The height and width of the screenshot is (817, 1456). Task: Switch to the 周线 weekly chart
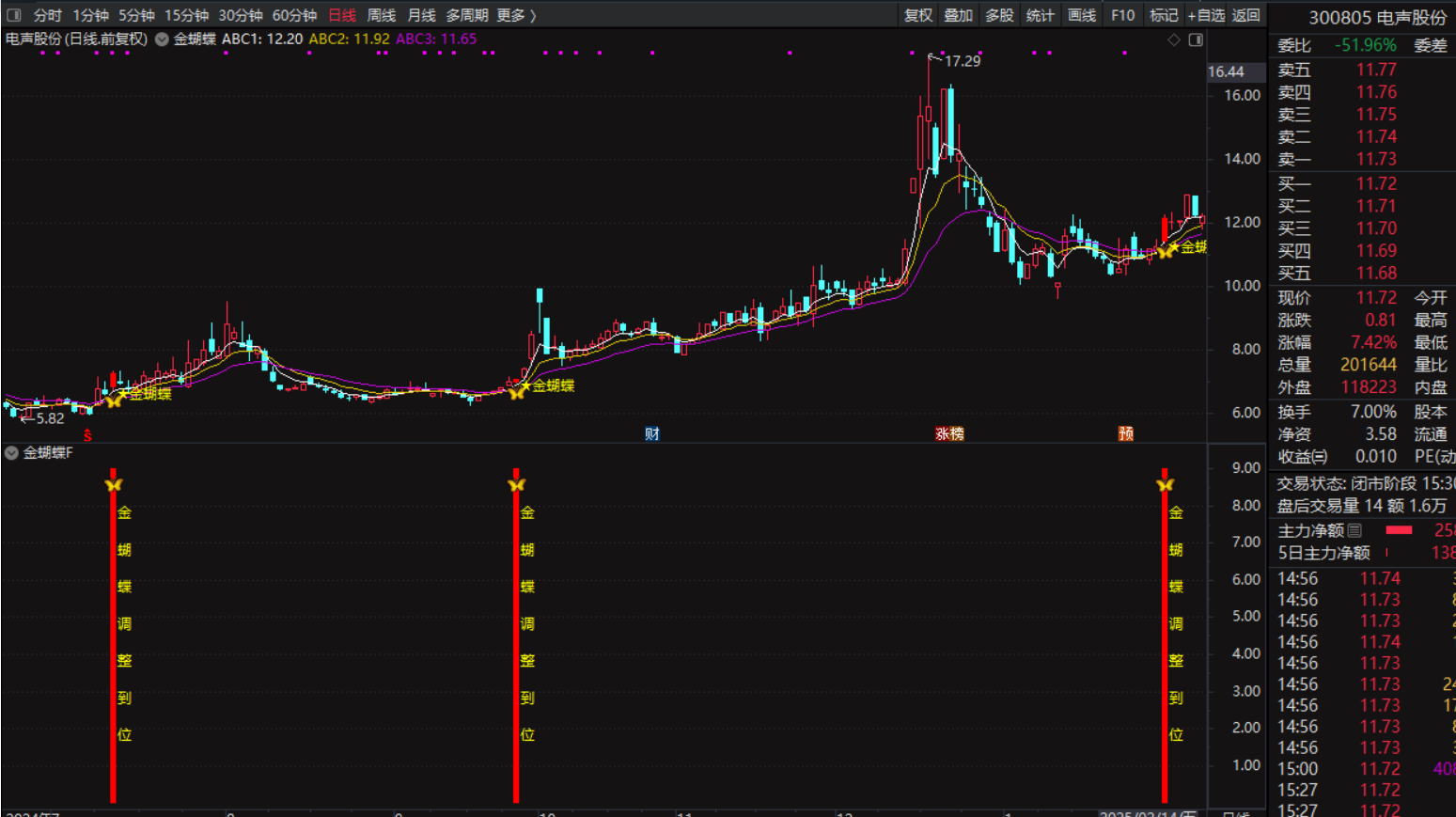[381, 15]
